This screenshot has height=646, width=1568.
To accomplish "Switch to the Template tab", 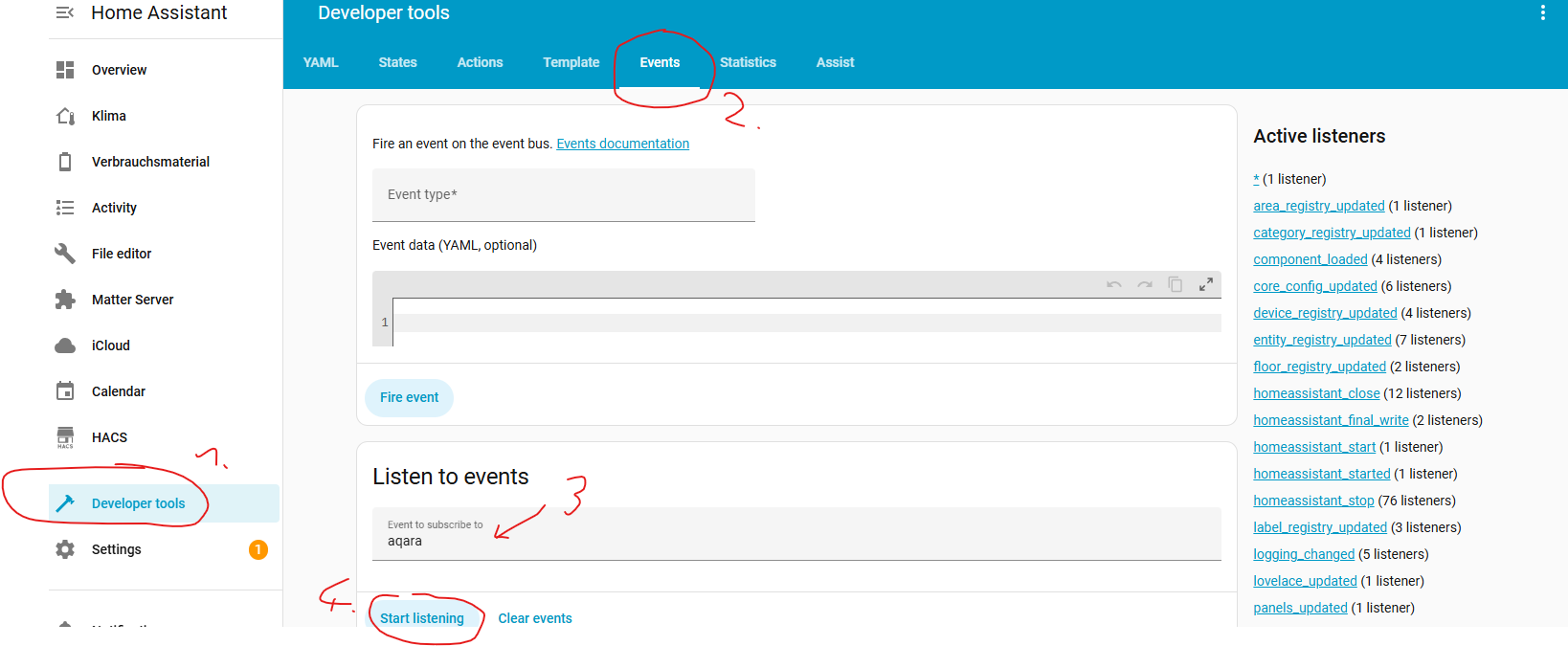I will [571, 62].
